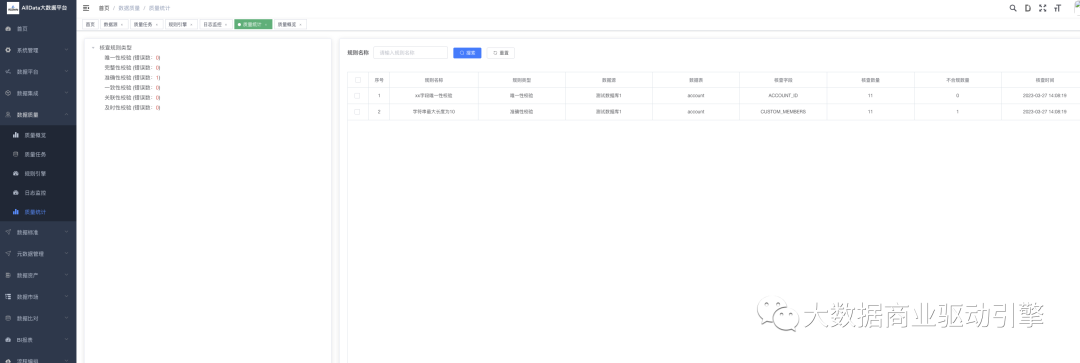Open the font size icon in top bar
1080x363 pixels.
point(1057,8)
